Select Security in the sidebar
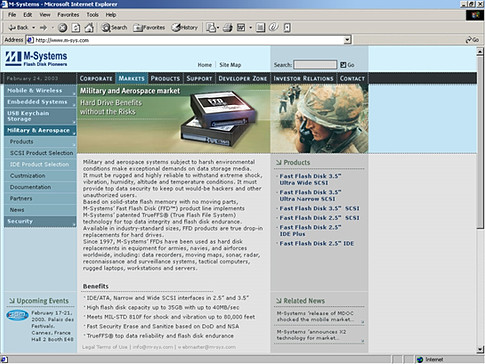This screenshot has width=485, height=364. tap(40, 221)
